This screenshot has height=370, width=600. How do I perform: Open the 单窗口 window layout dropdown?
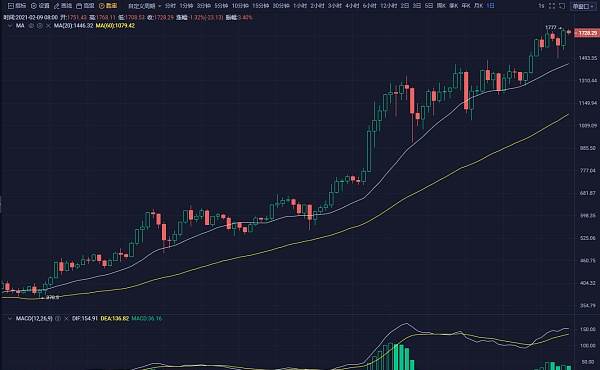583,6
